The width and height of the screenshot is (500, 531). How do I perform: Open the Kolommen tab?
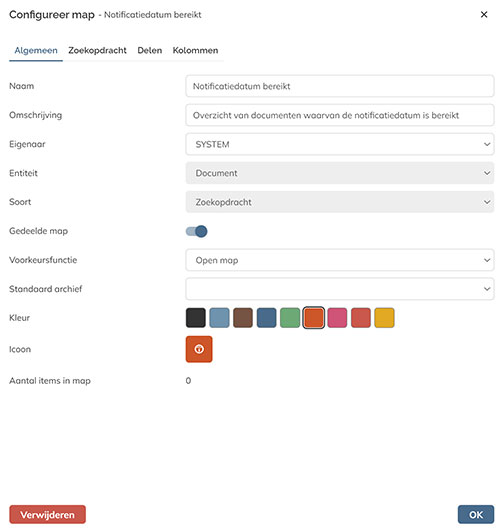195,50
